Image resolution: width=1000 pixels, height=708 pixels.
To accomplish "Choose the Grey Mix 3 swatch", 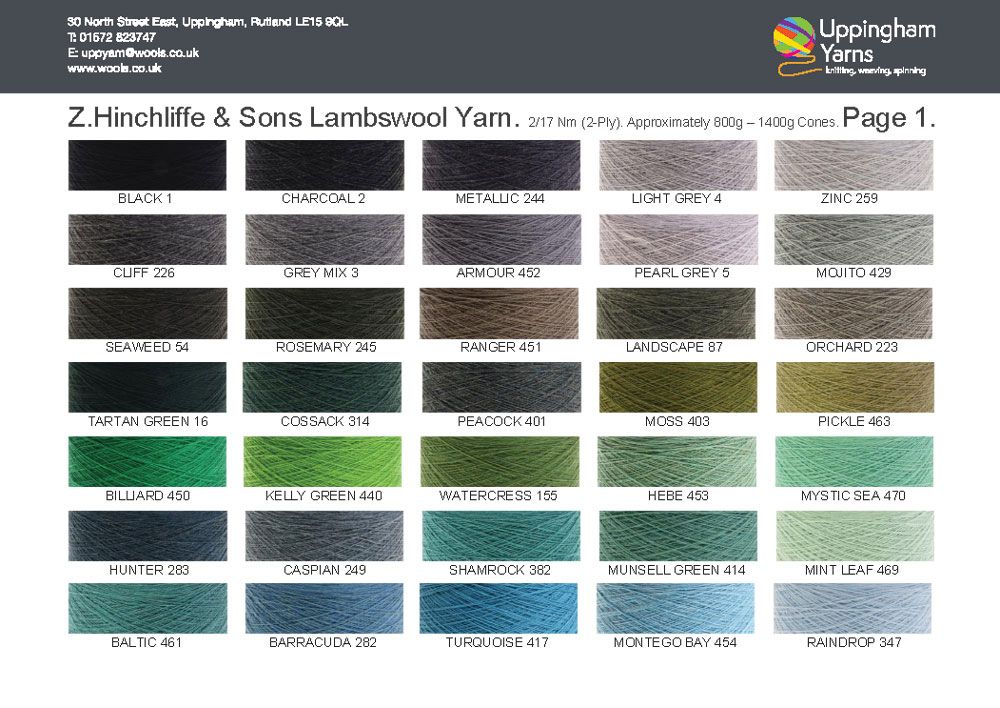I will tap(325, 239).
